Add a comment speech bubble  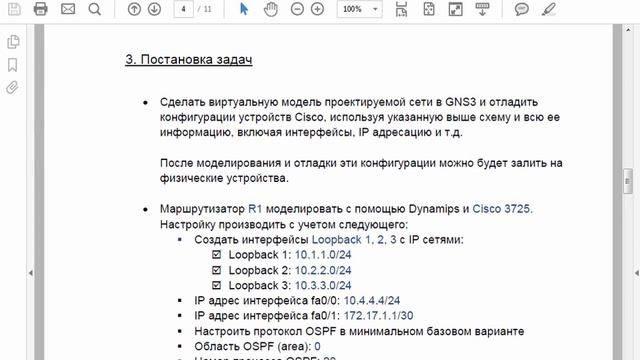click(522, 9)
